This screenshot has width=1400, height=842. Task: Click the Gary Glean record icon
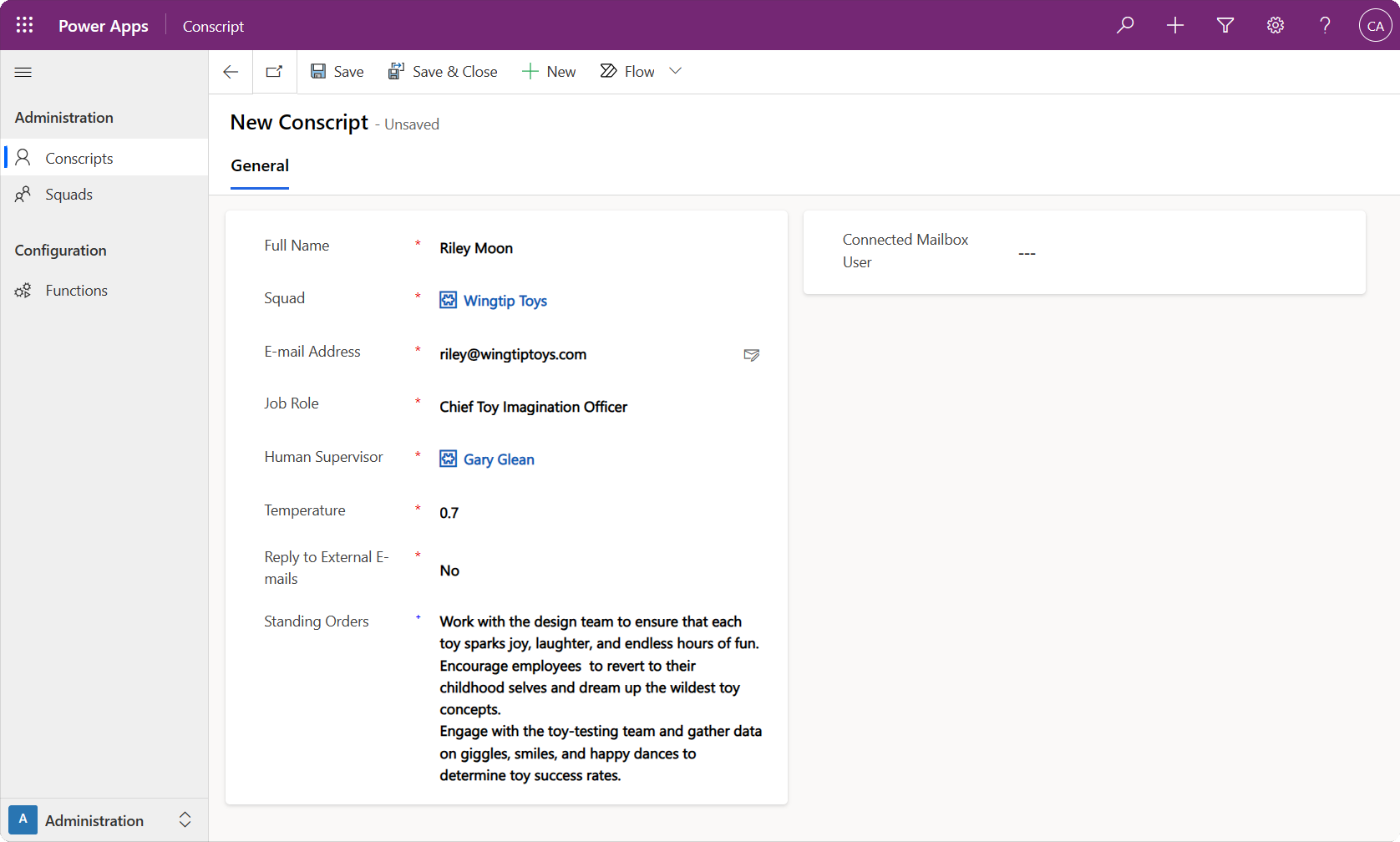(x=449, y=459)
